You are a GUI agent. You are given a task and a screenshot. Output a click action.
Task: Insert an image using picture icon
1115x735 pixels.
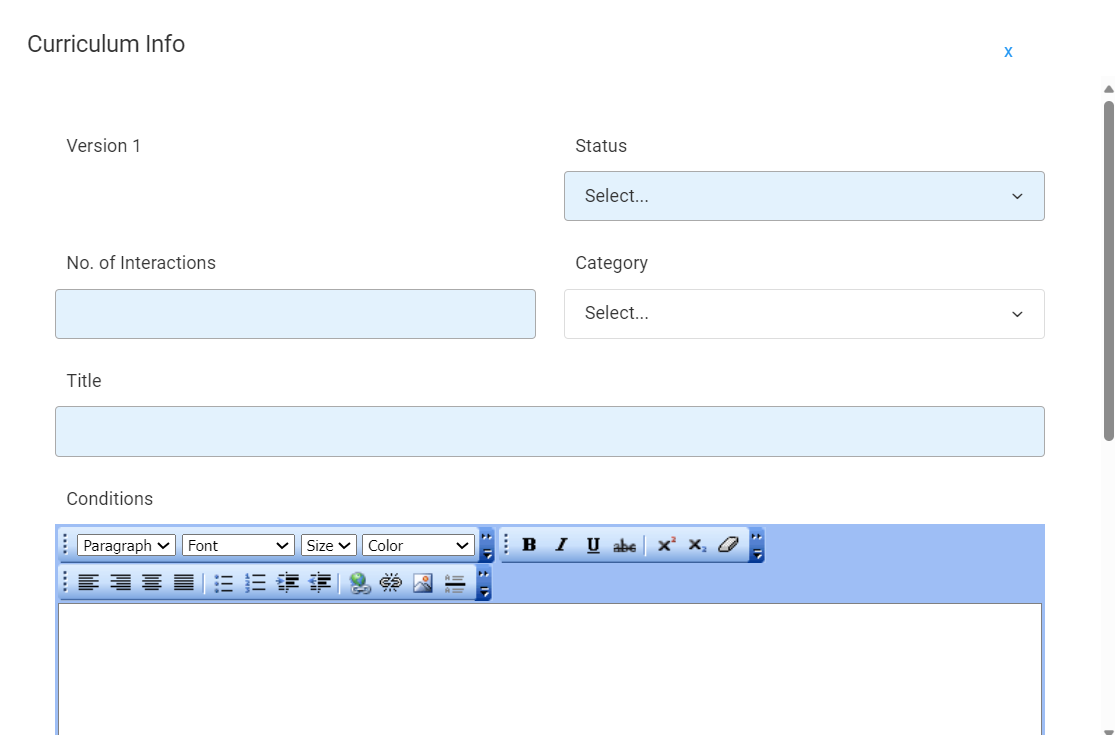423,583
